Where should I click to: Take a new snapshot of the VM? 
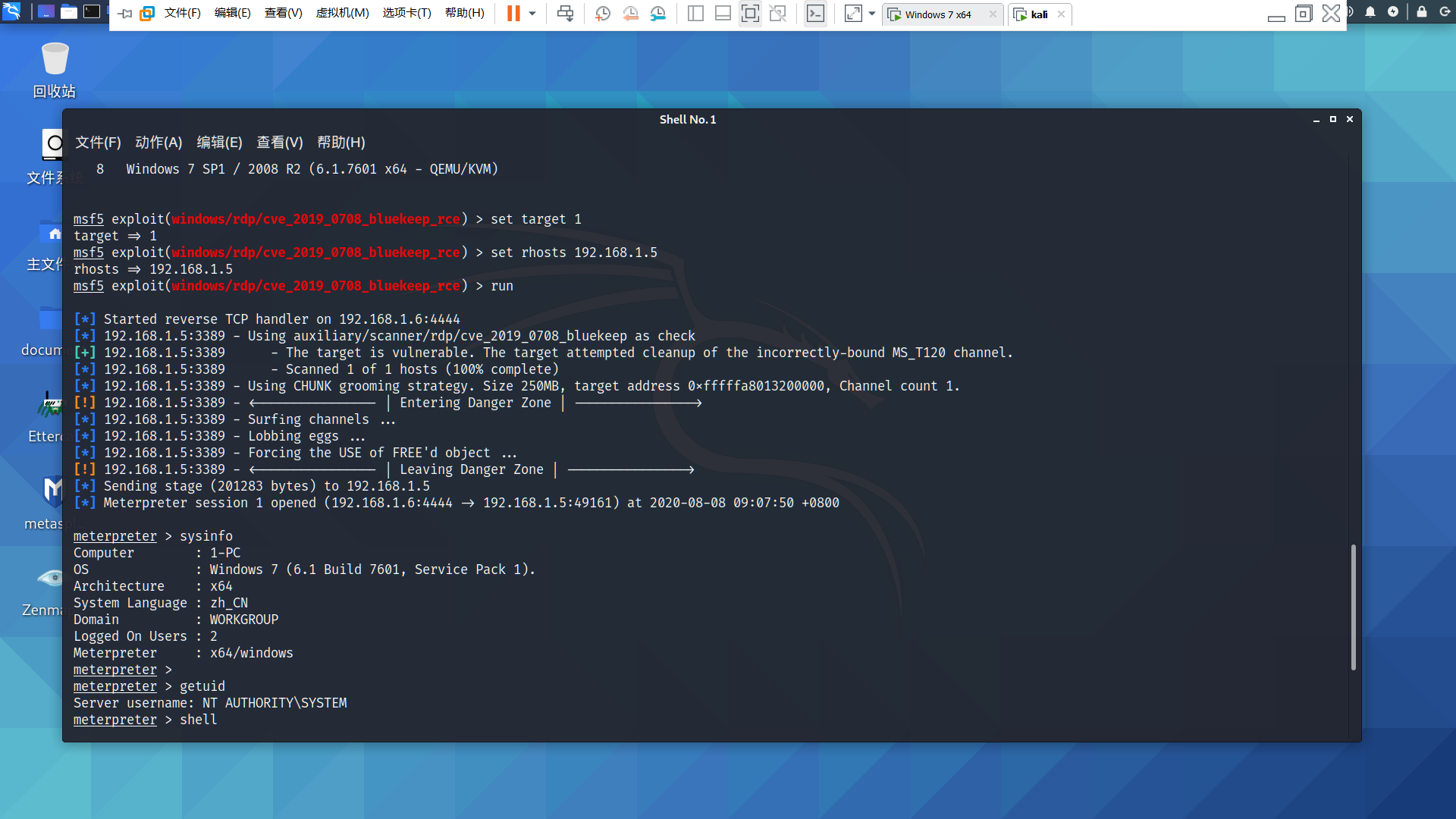coord(603,13)
